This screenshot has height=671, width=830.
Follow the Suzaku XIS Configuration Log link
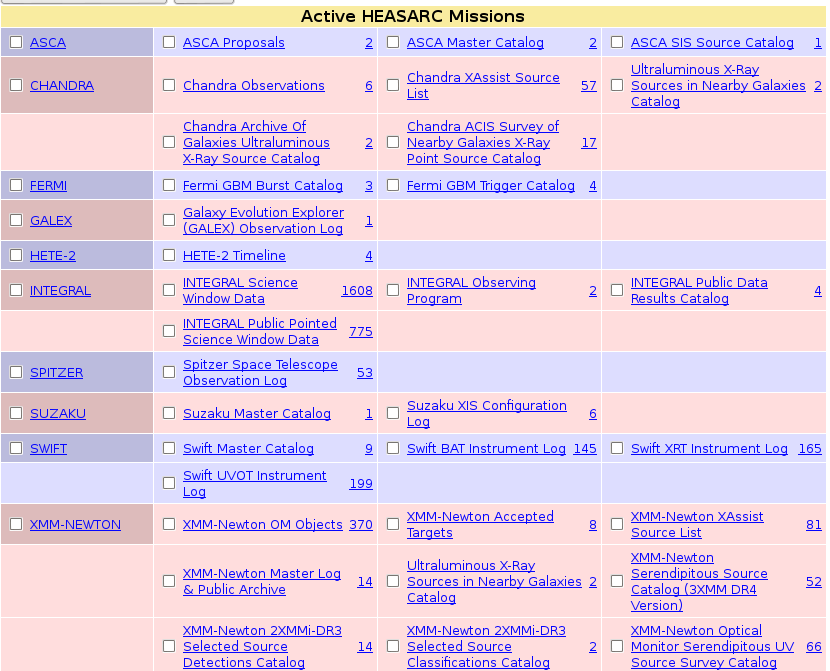coord(486,413)
